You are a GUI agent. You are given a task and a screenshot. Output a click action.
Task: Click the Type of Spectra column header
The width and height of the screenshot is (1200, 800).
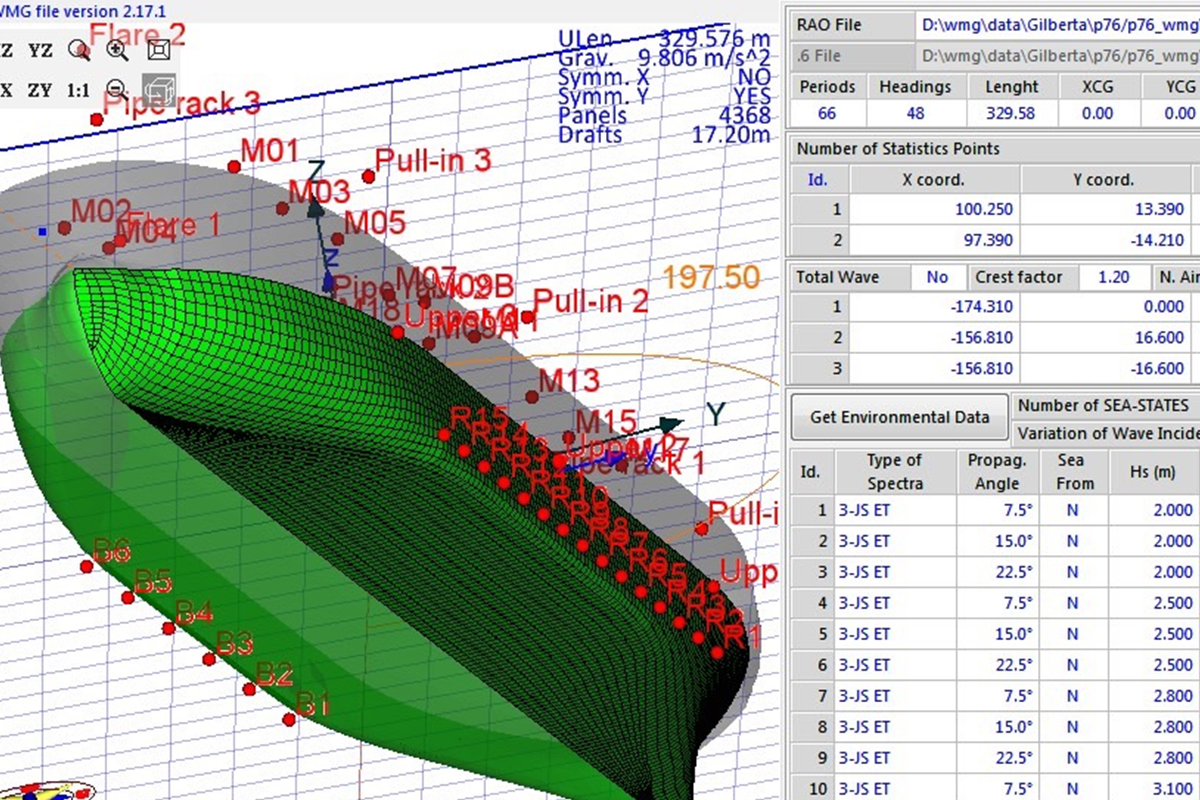[895, 472]
